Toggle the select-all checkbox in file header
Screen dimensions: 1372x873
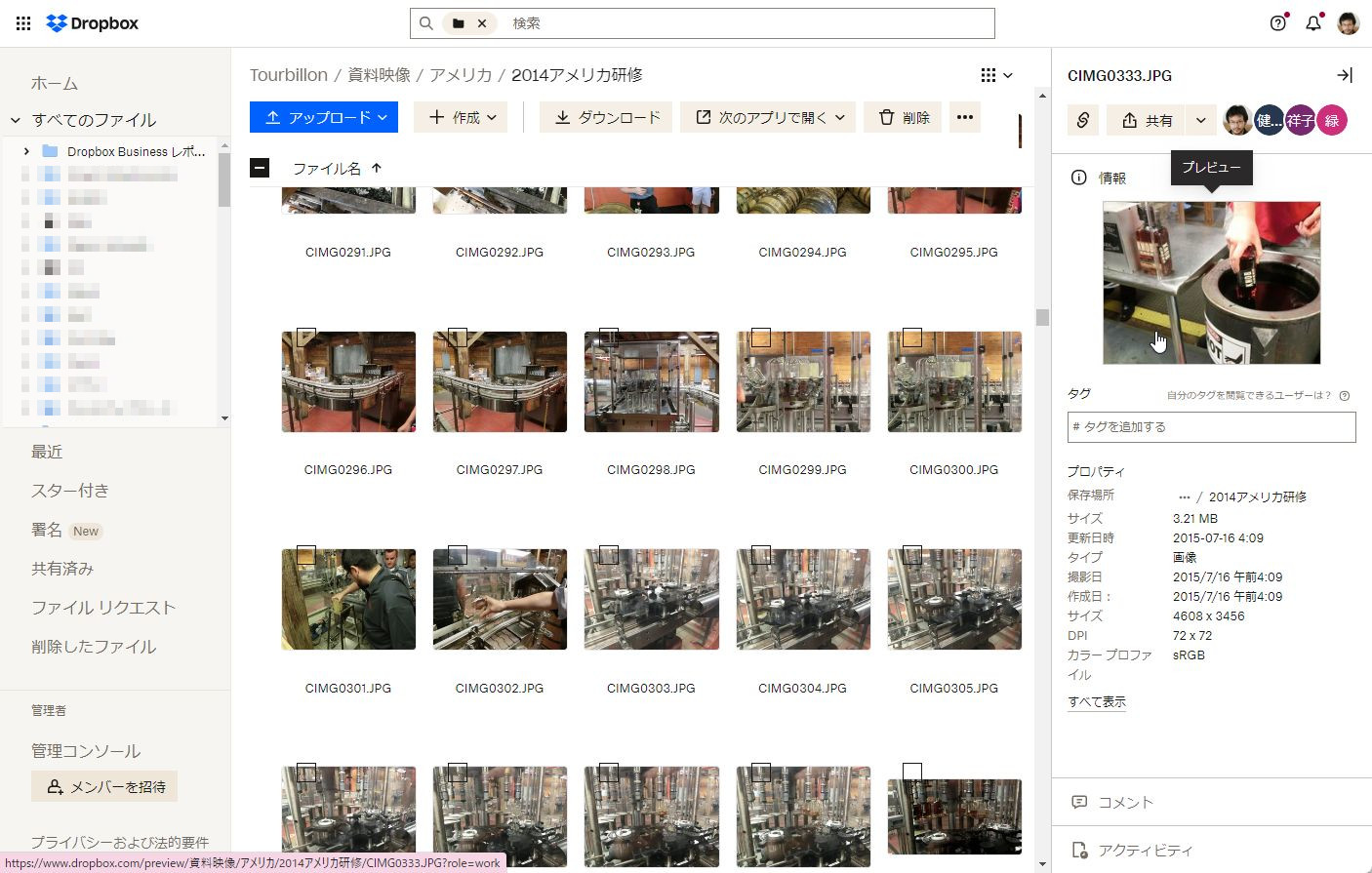[x=260, y=168]
